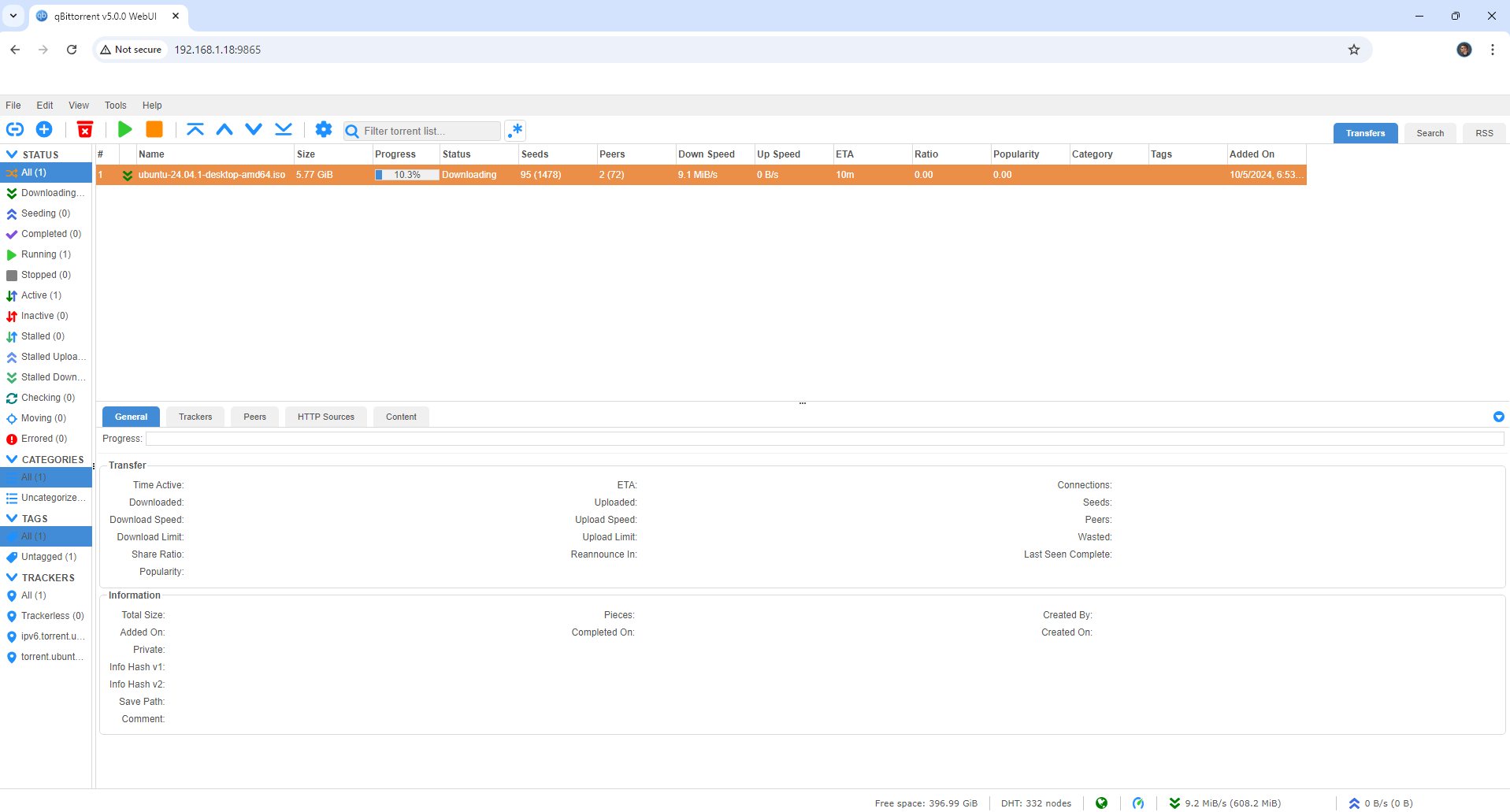Sort by Added On column header
1510x812 pixels.
coord(1267,154)
